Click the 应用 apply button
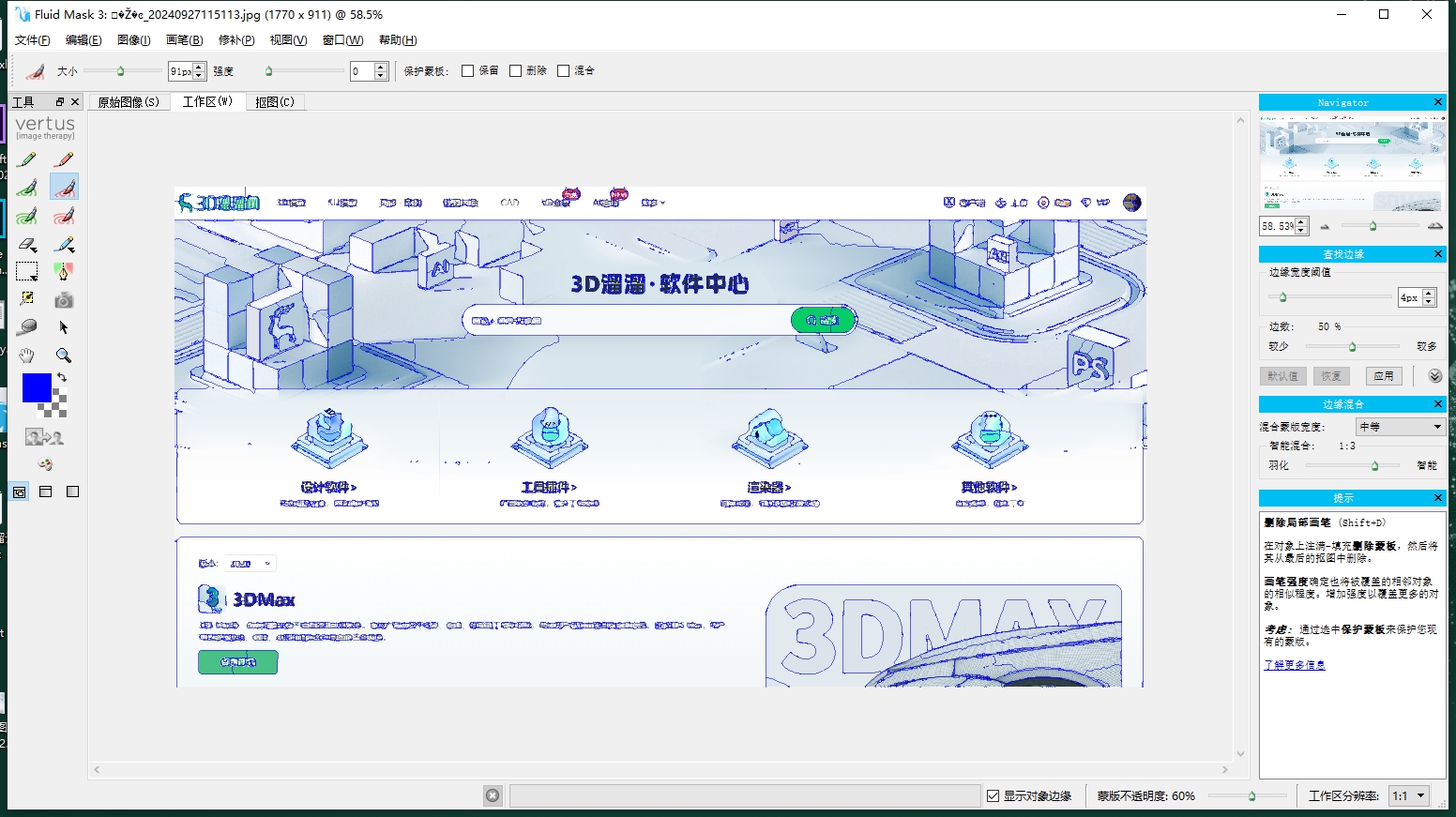Viewport: 1456px width, 817px height. [1384, 376]
